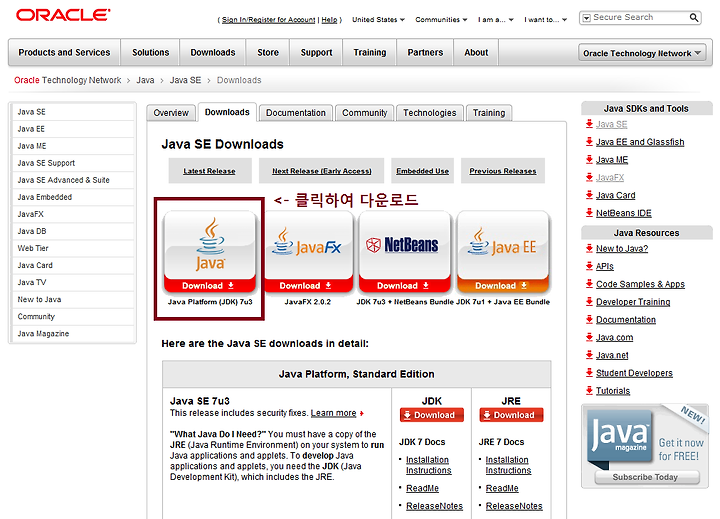Open the Solutions menu
The width and height of the screenshot is (720, 519).
(x=151, y=52)
